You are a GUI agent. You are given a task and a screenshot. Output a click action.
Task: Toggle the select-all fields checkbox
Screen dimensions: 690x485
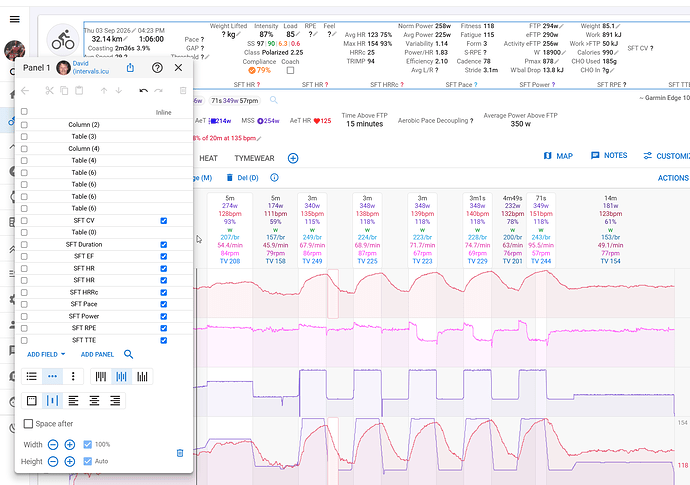point(24,112)
